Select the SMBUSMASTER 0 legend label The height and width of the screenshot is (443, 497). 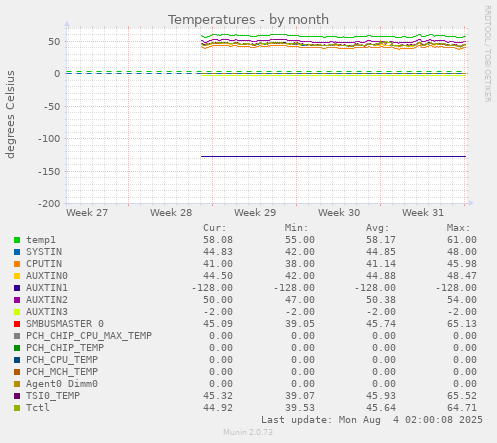65,324
